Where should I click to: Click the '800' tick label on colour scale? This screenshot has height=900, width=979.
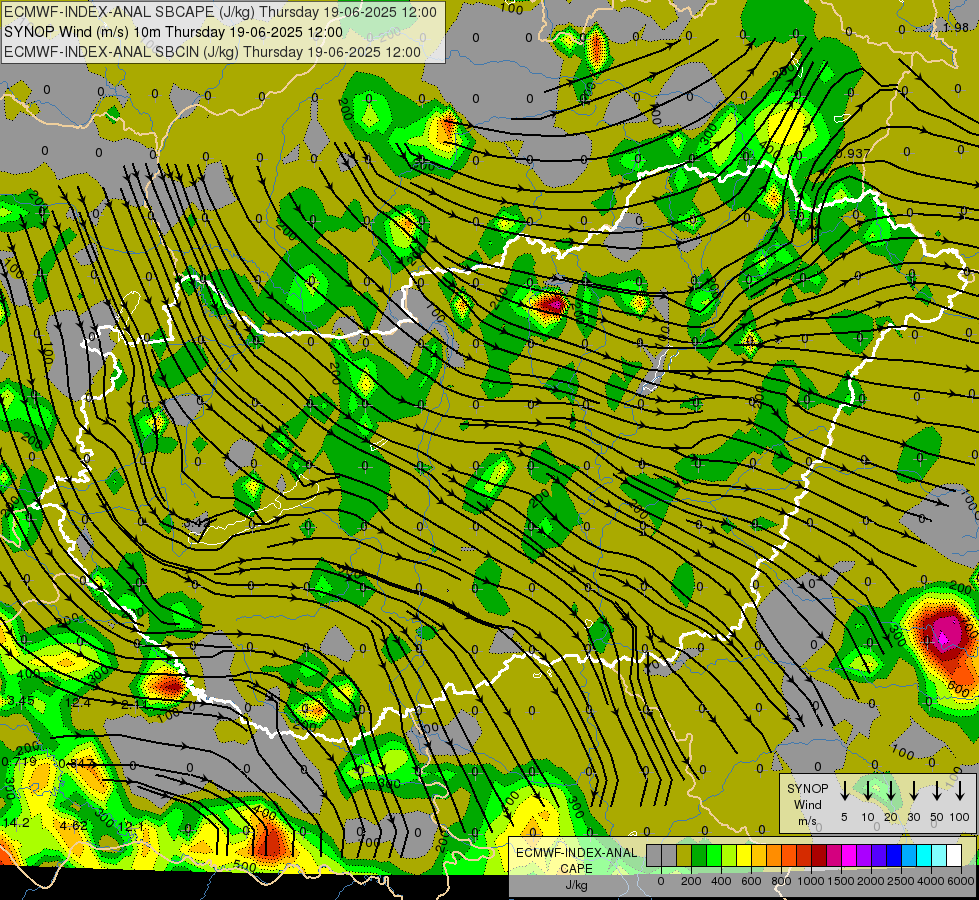coord(781,881)
